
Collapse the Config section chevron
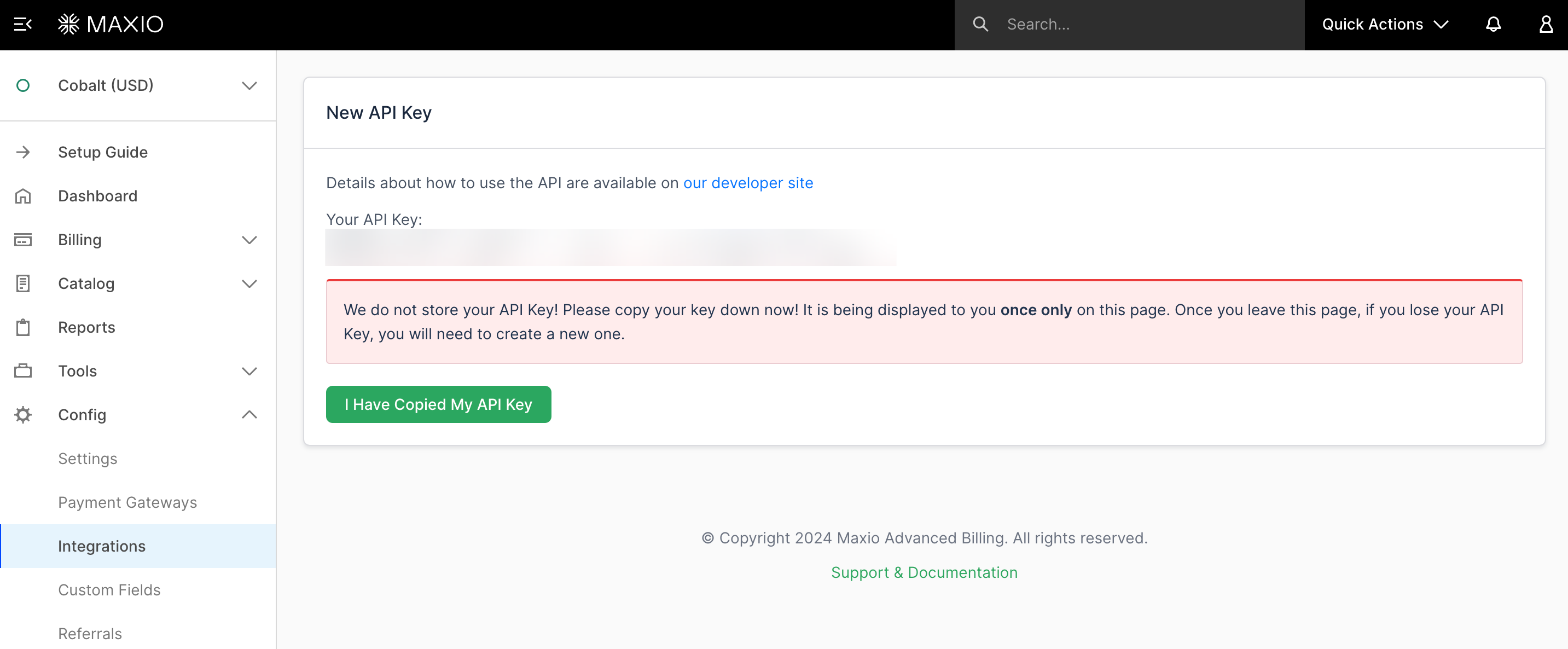tap(249, 415)
